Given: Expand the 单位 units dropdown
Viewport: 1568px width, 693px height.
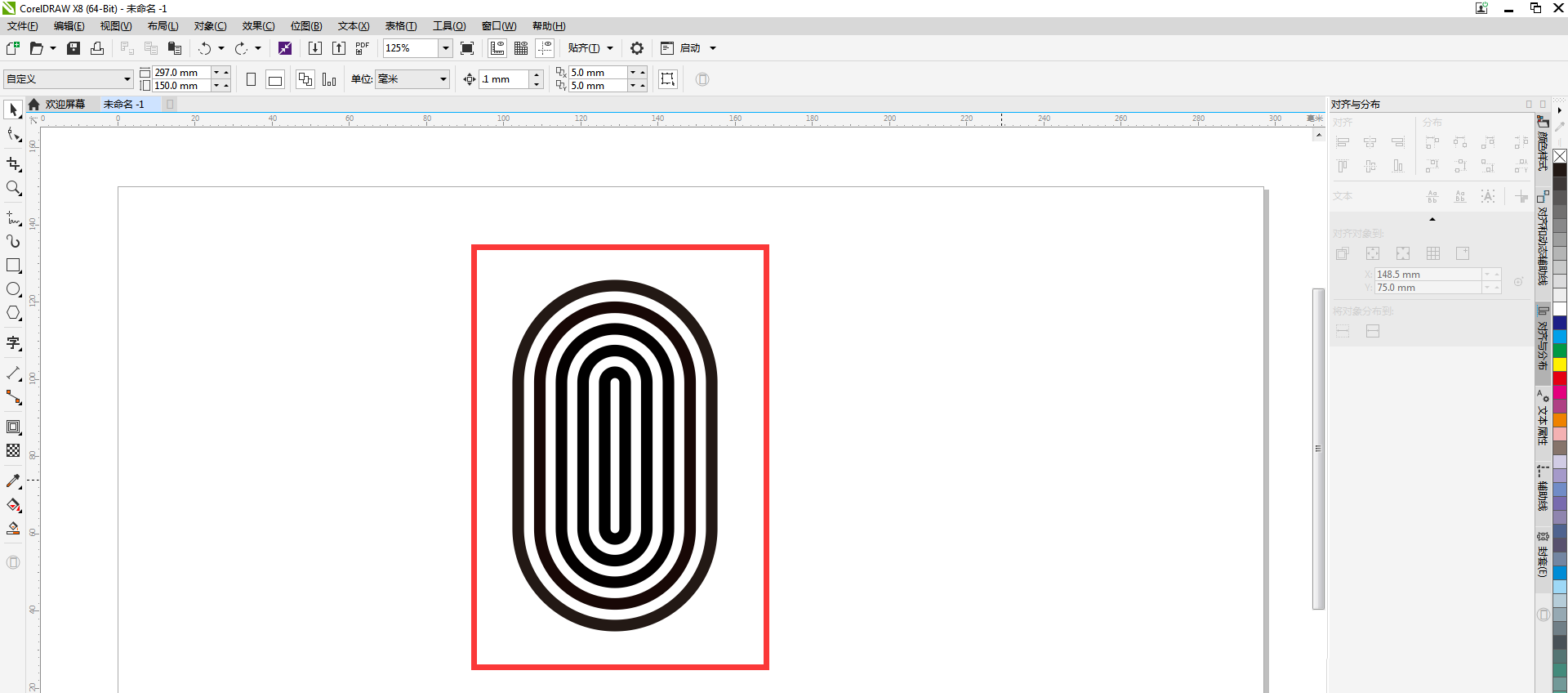Looking at the screenshot, I should [x=443, y=79].
